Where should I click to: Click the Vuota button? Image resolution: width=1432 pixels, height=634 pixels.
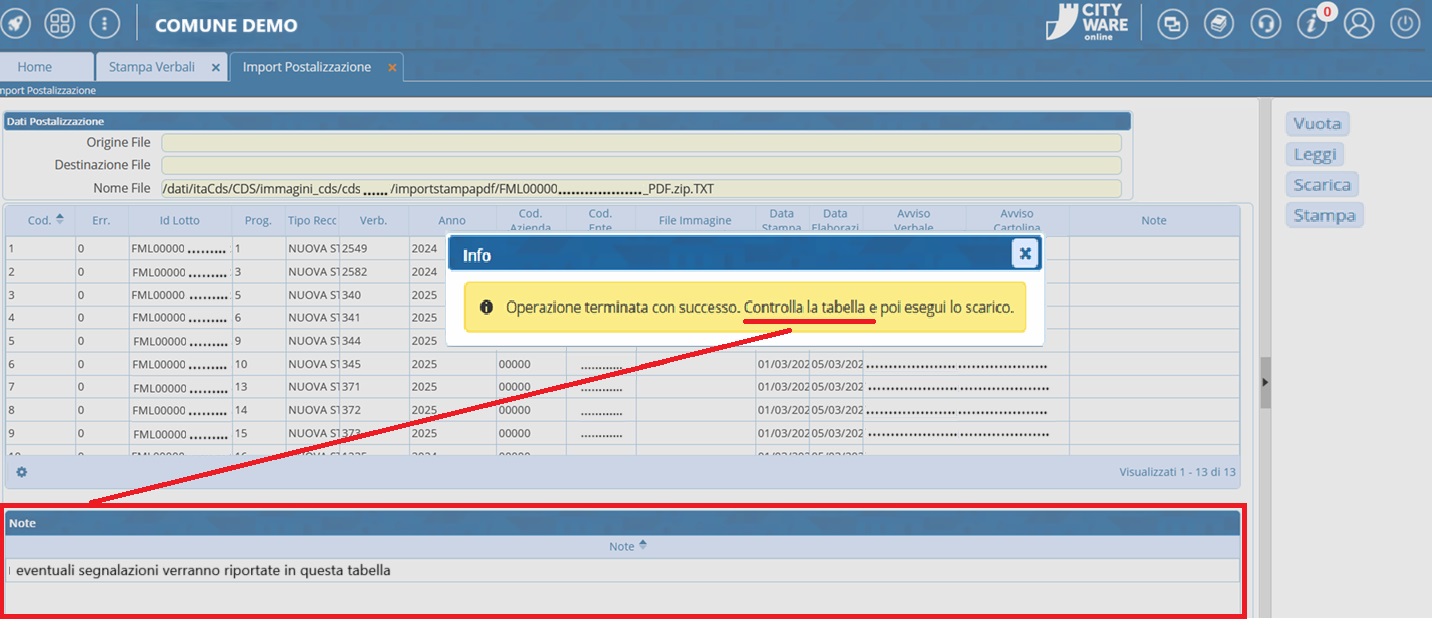tap(1316, 124)
